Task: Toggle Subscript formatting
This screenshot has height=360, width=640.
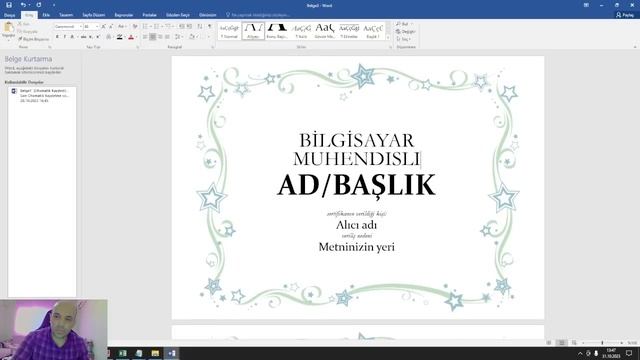Action: [91, 37]
